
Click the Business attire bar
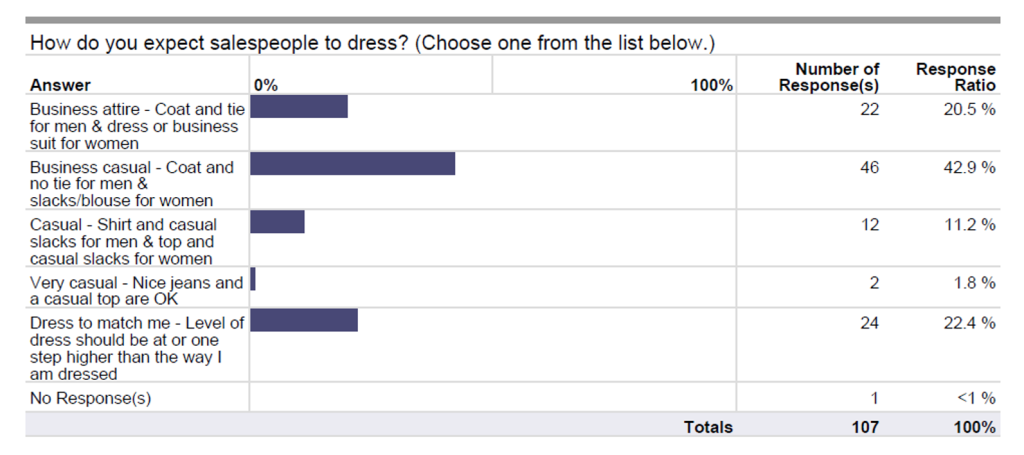[299, 106]
